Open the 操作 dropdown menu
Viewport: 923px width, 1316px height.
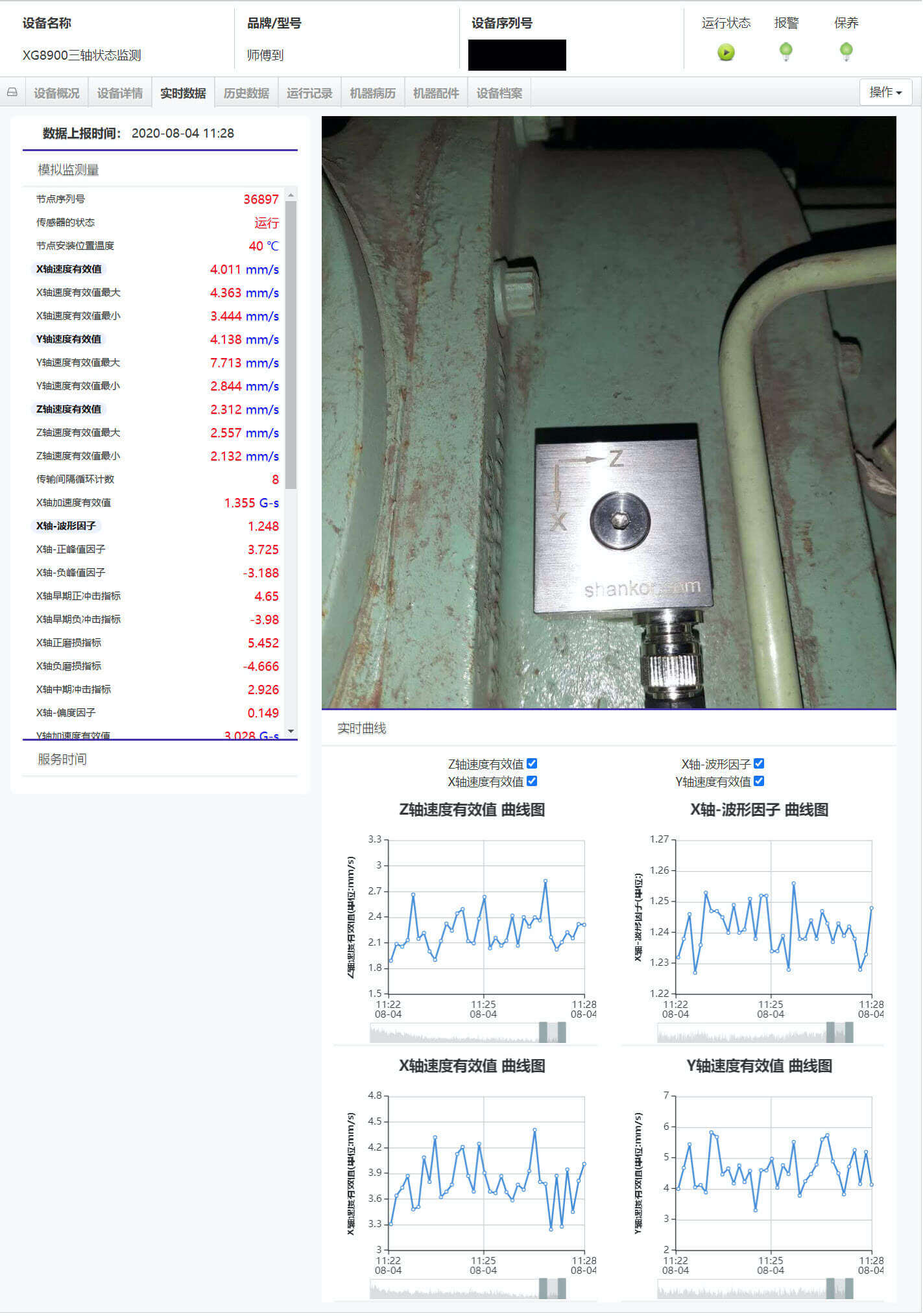tap(885, 92)
